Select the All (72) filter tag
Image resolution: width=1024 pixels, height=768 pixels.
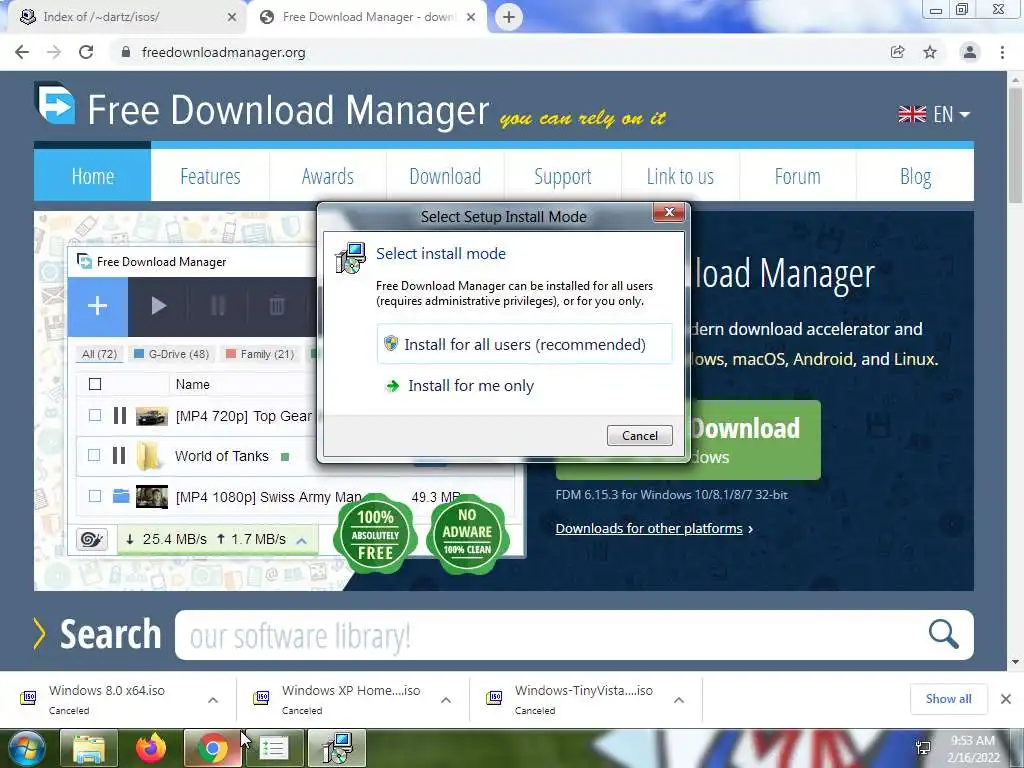click(99, 354)
